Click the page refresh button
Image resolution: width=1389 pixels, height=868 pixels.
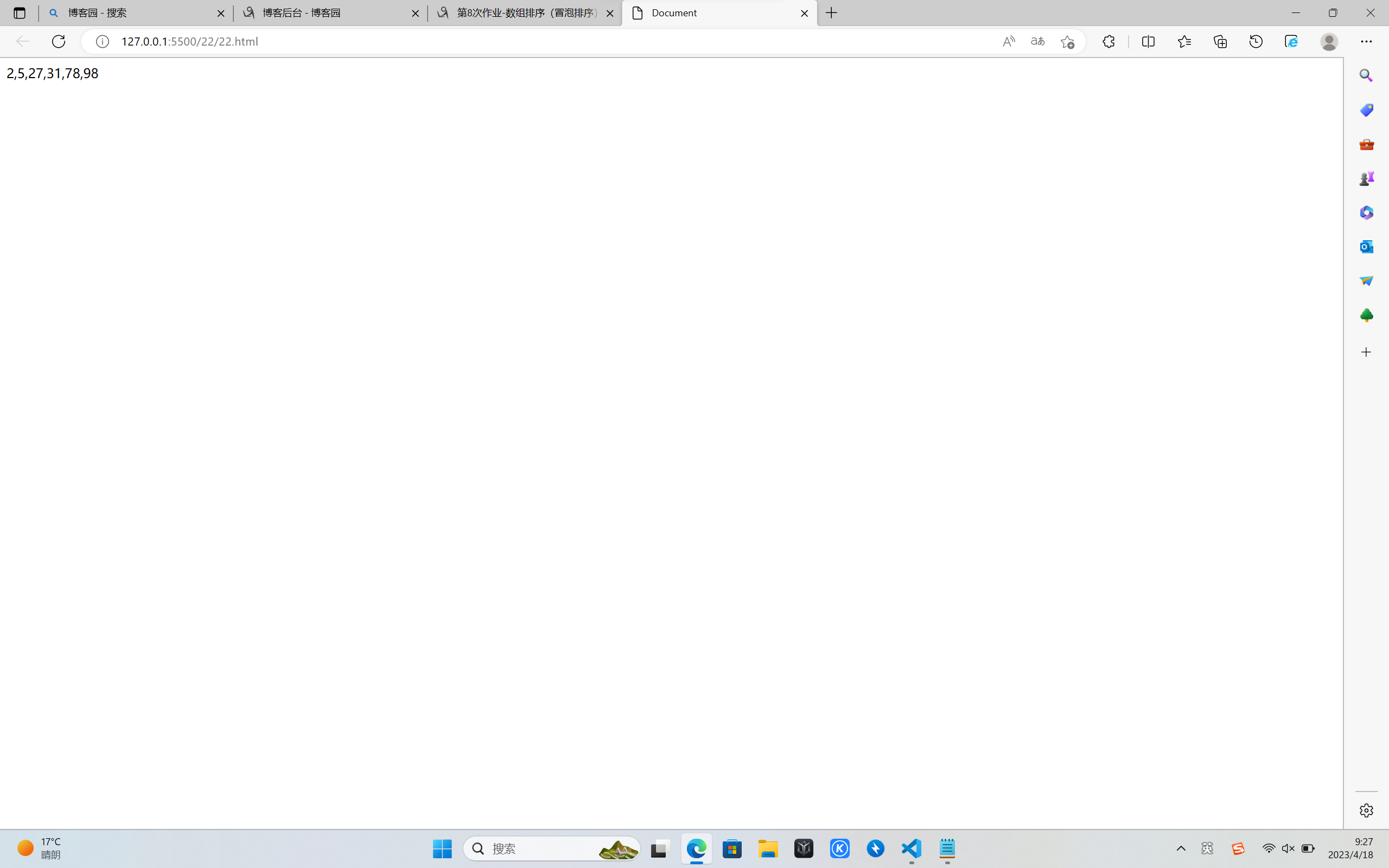(x=59, y=41)
